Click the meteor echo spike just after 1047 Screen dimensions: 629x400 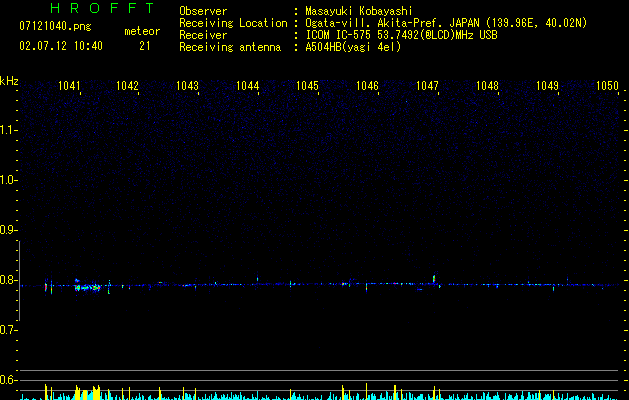[434, 279]
